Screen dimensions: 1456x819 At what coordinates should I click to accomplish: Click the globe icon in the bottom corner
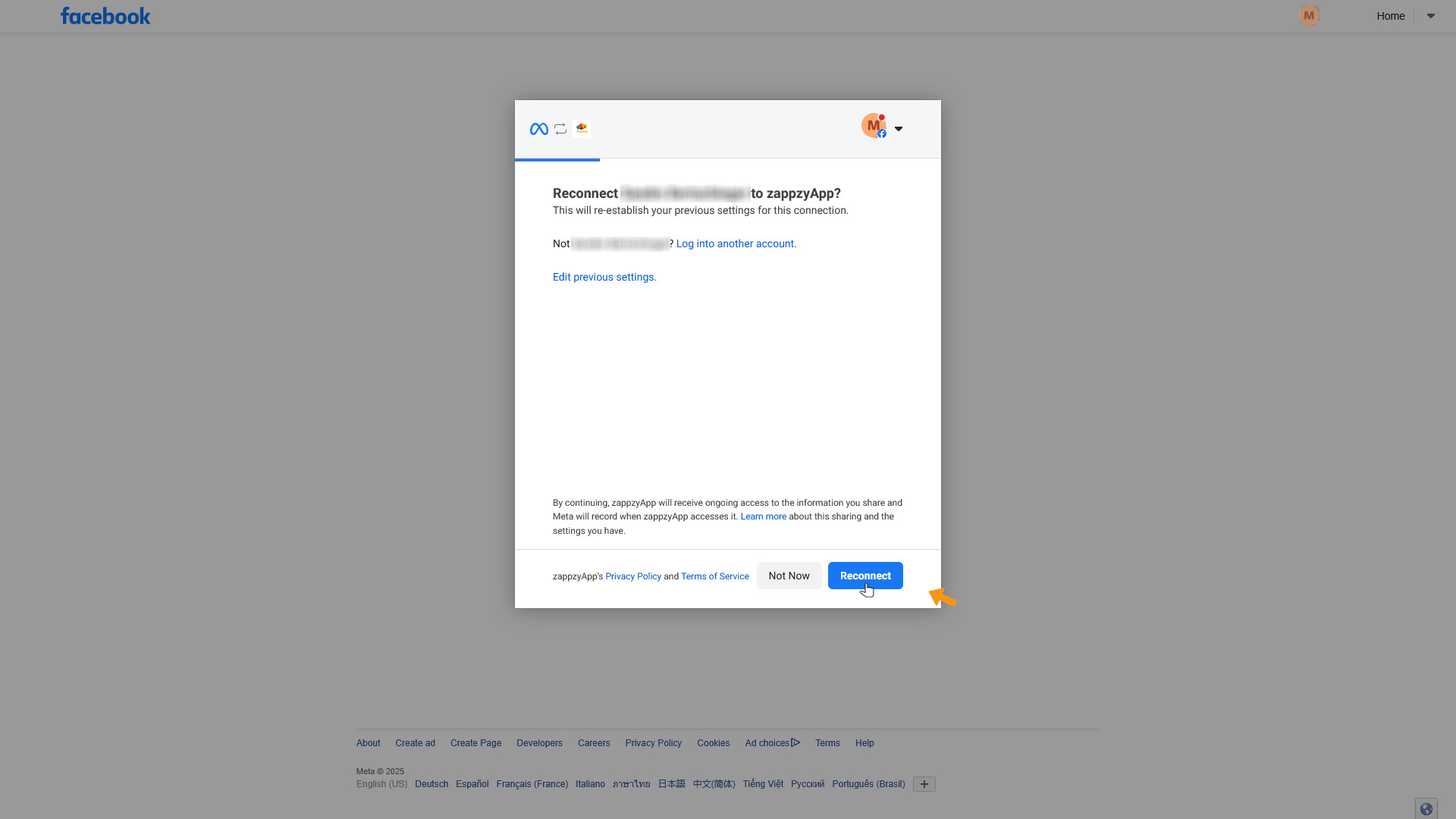(1426, 808)
